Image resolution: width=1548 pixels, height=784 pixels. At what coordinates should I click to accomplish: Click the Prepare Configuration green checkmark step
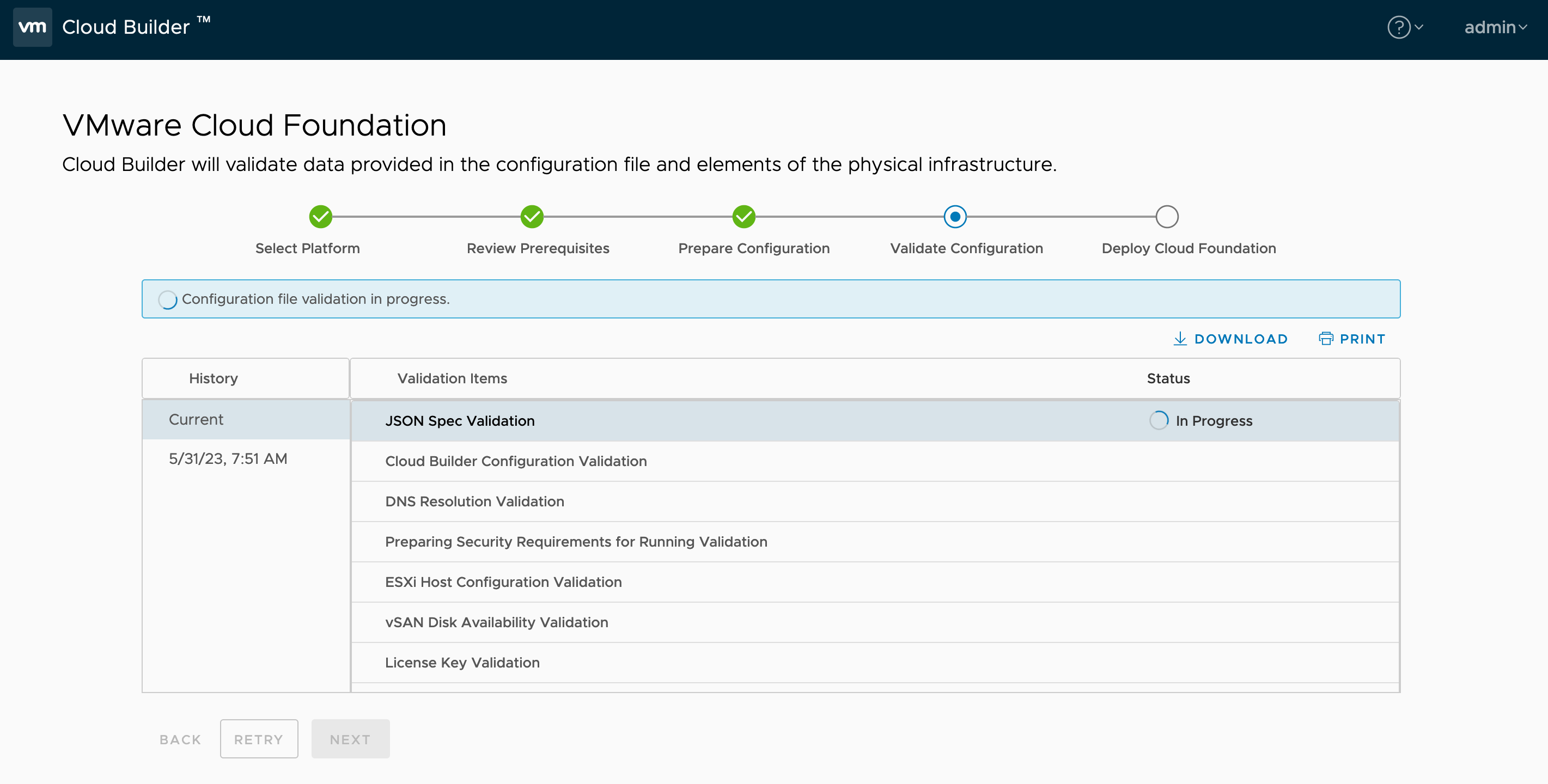743,217
